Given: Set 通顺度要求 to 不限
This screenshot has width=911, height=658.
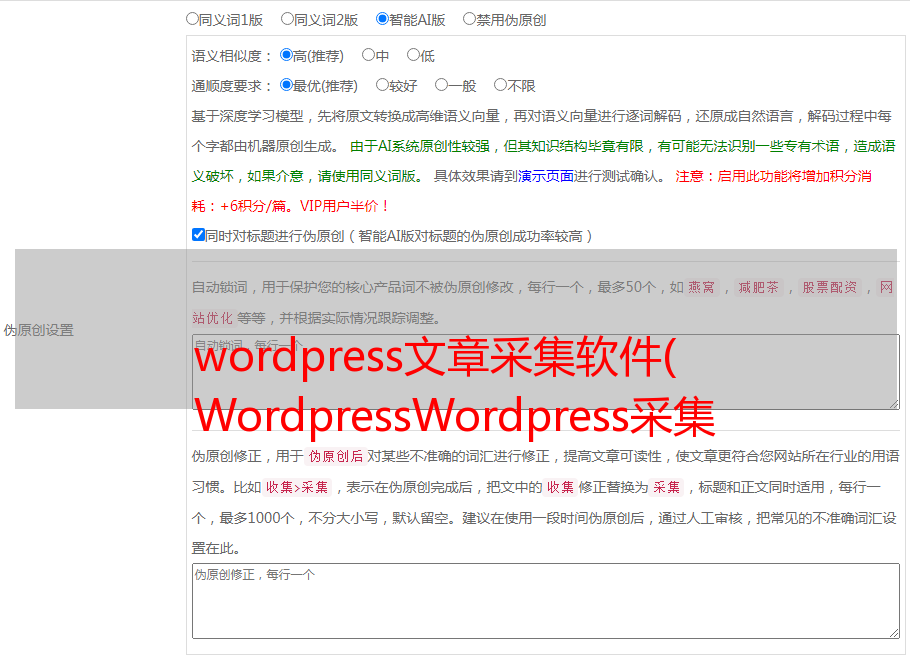Looking at the screenshot, I should click(x=500, y=85).
